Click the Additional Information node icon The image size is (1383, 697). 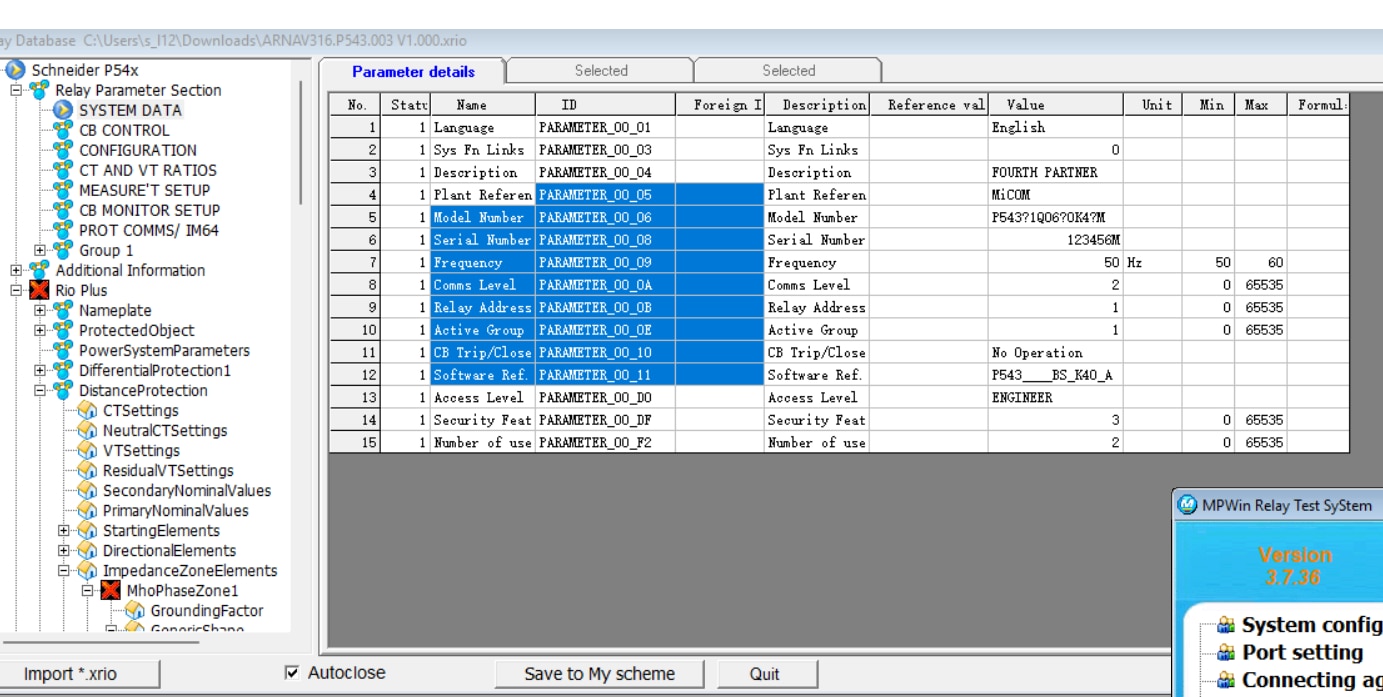pyautogui.click(x=39, y=270)
